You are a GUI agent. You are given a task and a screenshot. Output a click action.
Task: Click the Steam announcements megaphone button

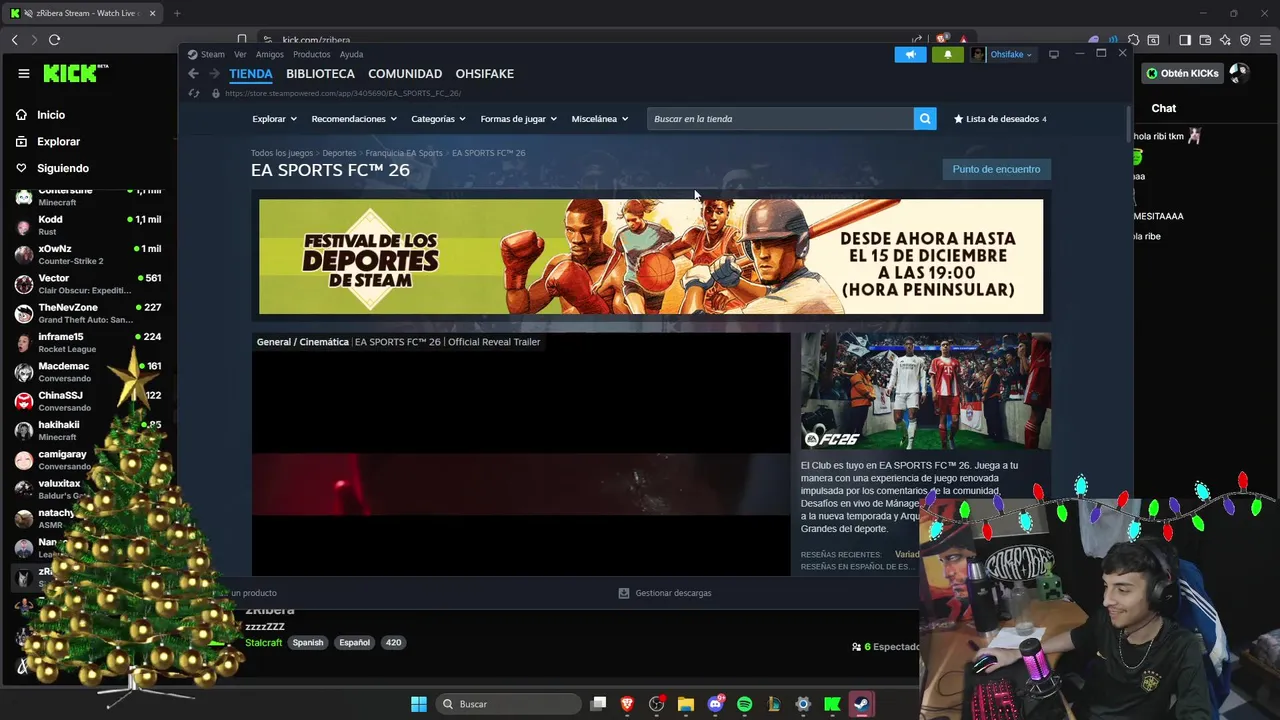pos(910,54)
